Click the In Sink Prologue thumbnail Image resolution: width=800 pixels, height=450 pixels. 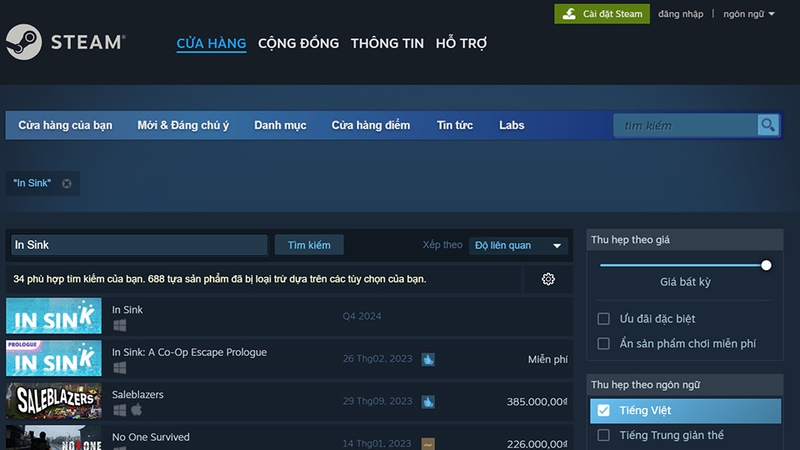54,358
